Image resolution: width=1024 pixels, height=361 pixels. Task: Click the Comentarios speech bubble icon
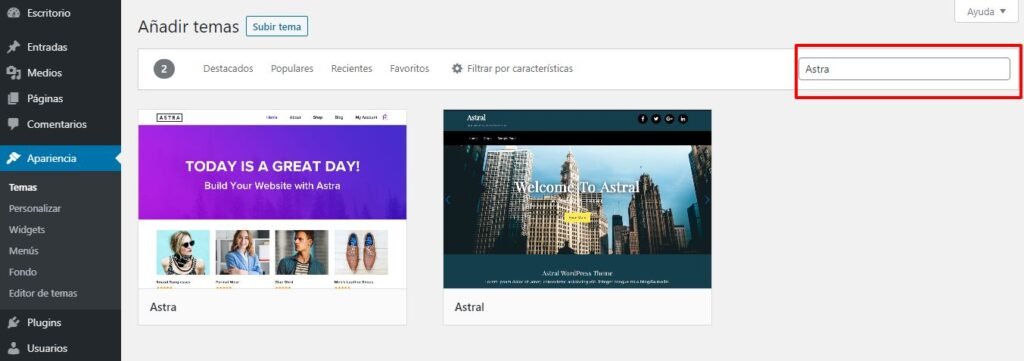click(13, 124)
